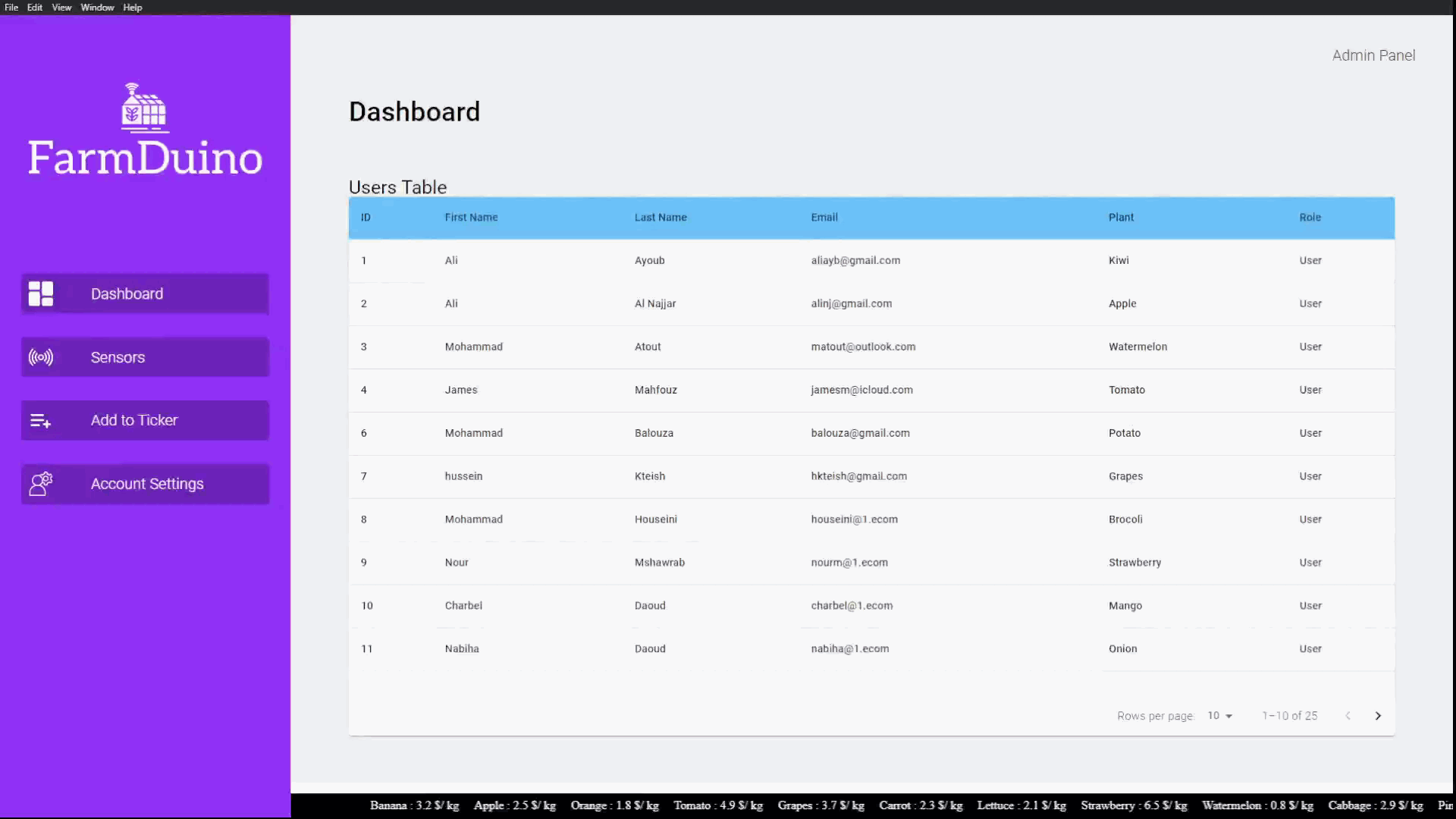This screenshot has height=819, width=1456.
Task: Click the Account Settings user icon
Action: point(40,483)
